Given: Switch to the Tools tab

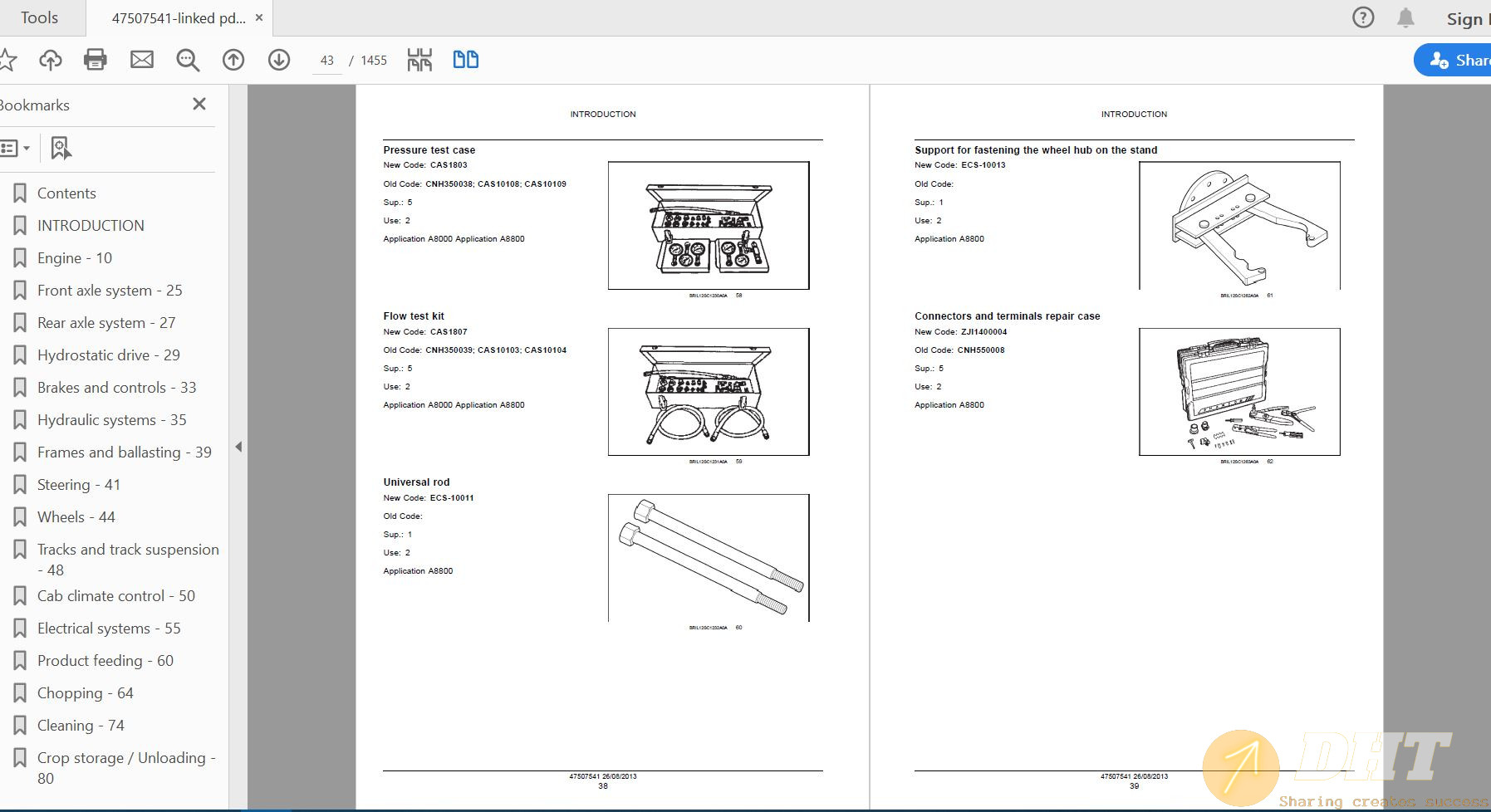Looking at the screenshot, I should pos(41,17).
